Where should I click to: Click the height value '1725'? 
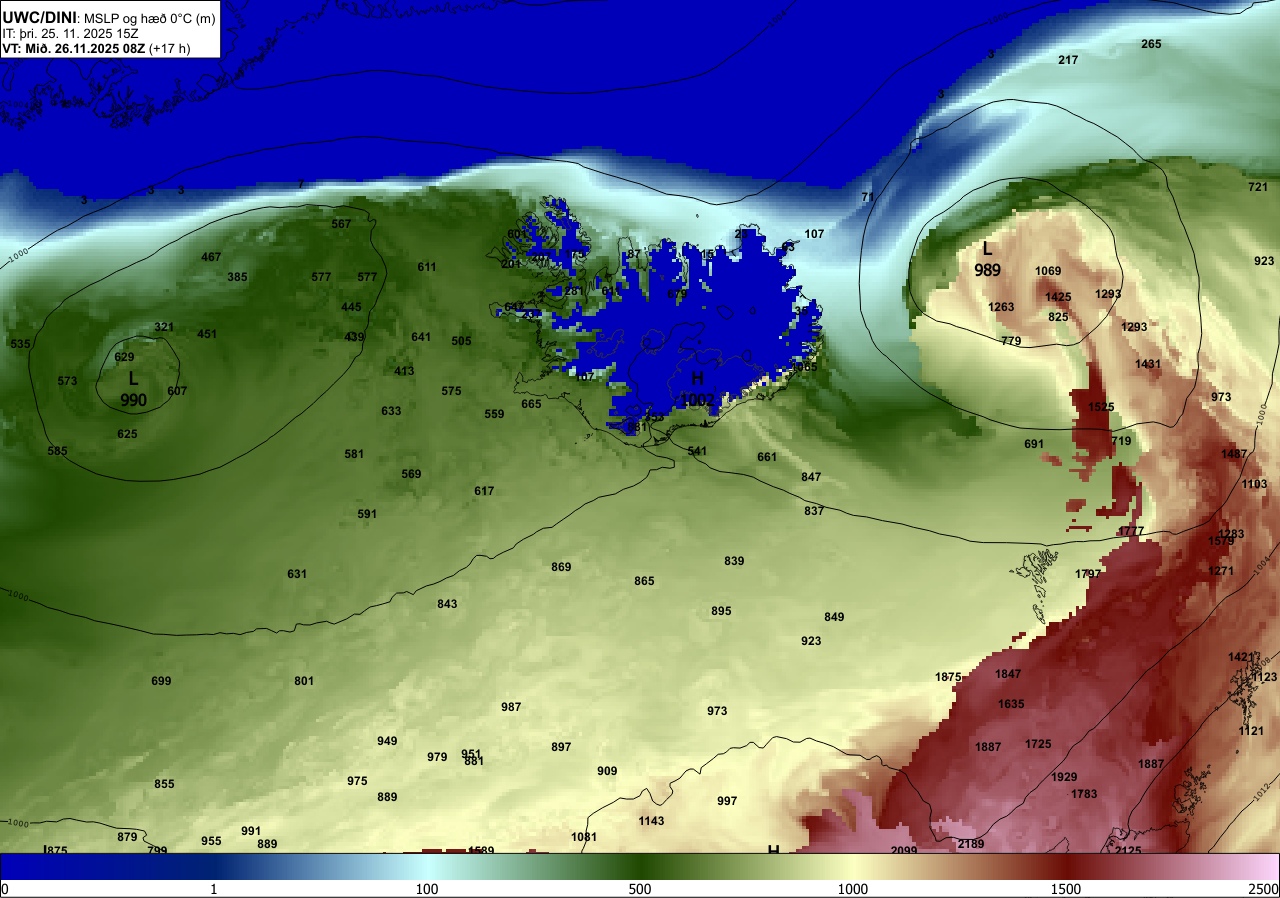pyautogui.click(x=1038, y=744)
